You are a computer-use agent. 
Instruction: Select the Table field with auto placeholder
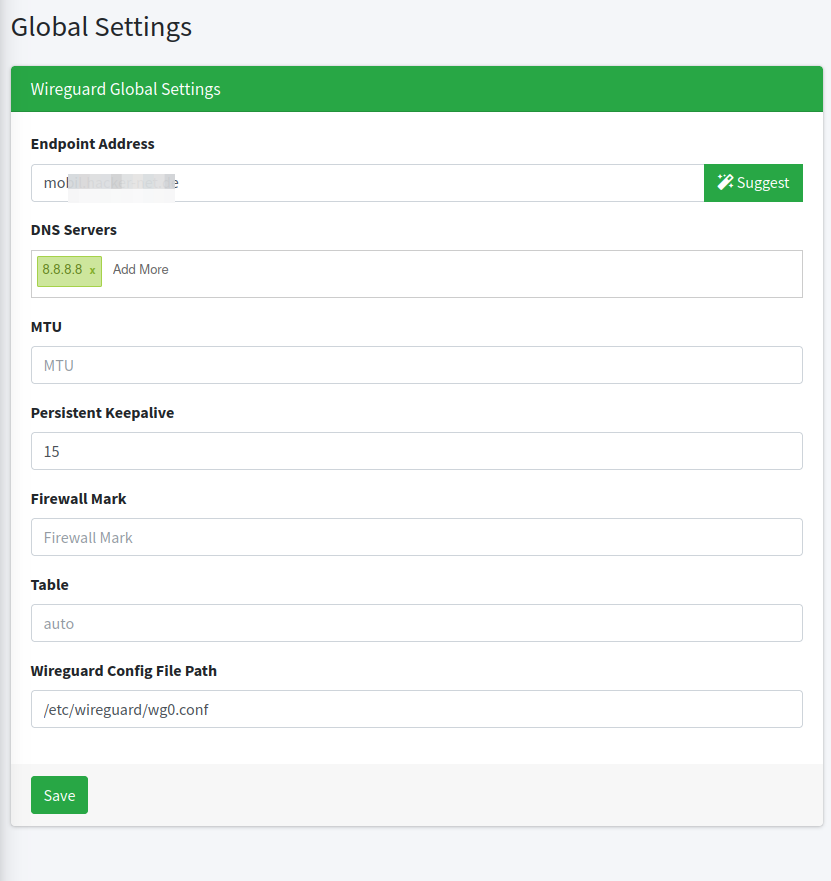click(x=416, y=623)
